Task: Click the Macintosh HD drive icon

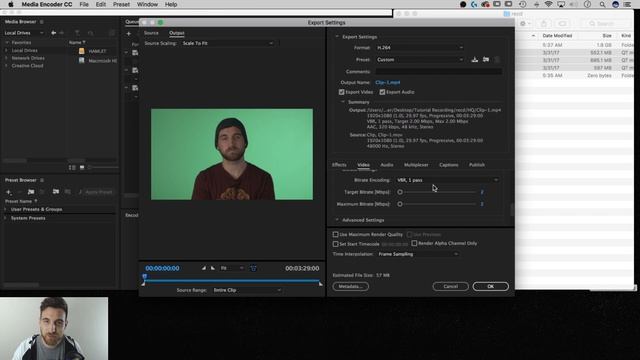Action: click(82, 60)
